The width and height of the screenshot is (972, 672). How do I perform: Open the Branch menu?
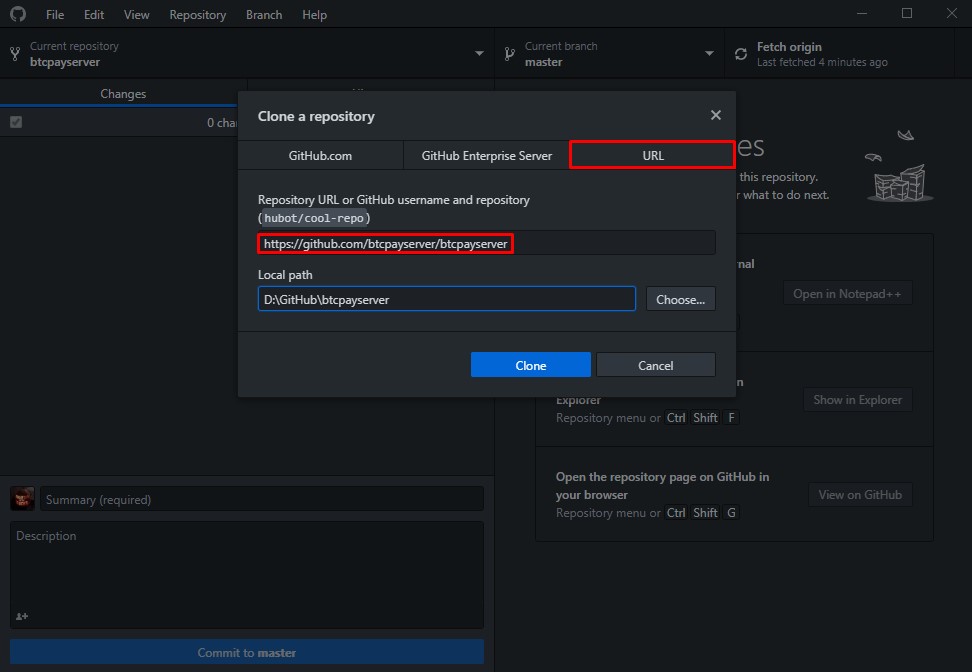coord(263,15)
